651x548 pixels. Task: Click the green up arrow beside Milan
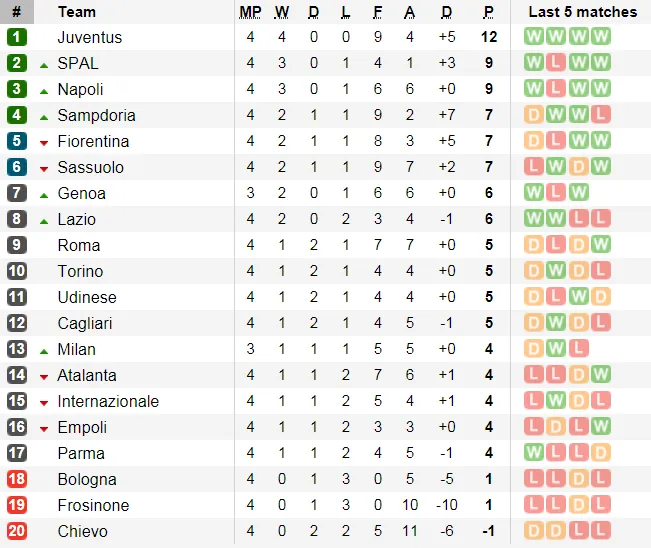tap(44, 350)
